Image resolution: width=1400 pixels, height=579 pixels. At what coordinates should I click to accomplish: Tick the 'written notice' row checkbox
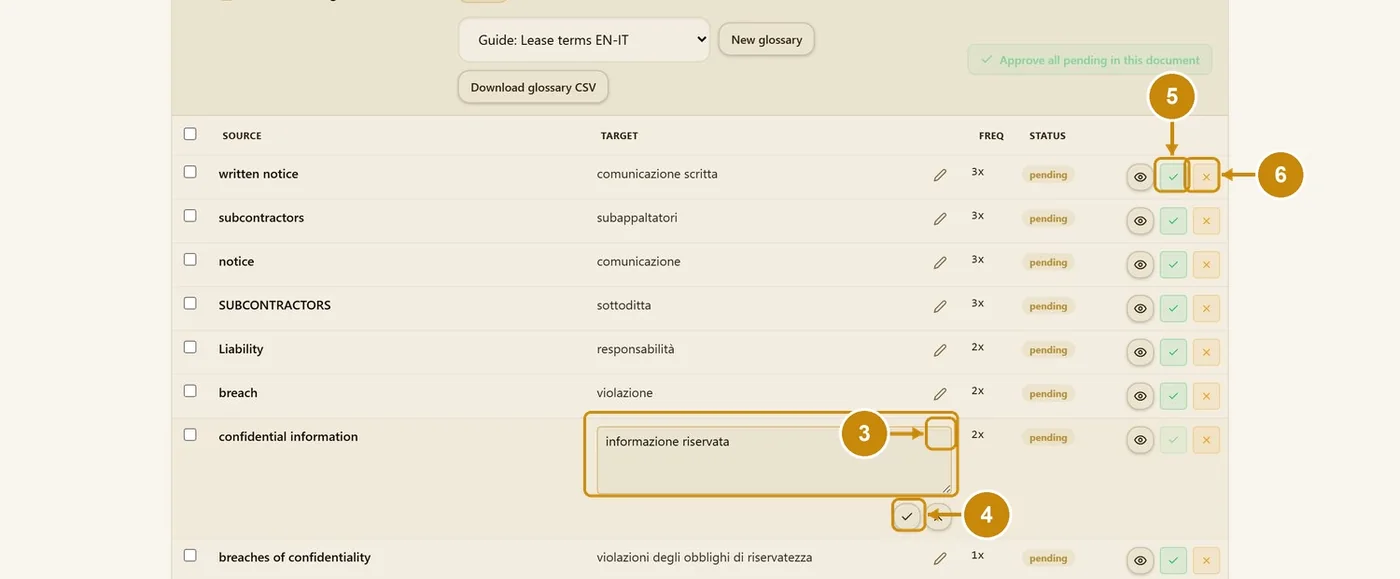pyautogui.click(x=190, y=172)
